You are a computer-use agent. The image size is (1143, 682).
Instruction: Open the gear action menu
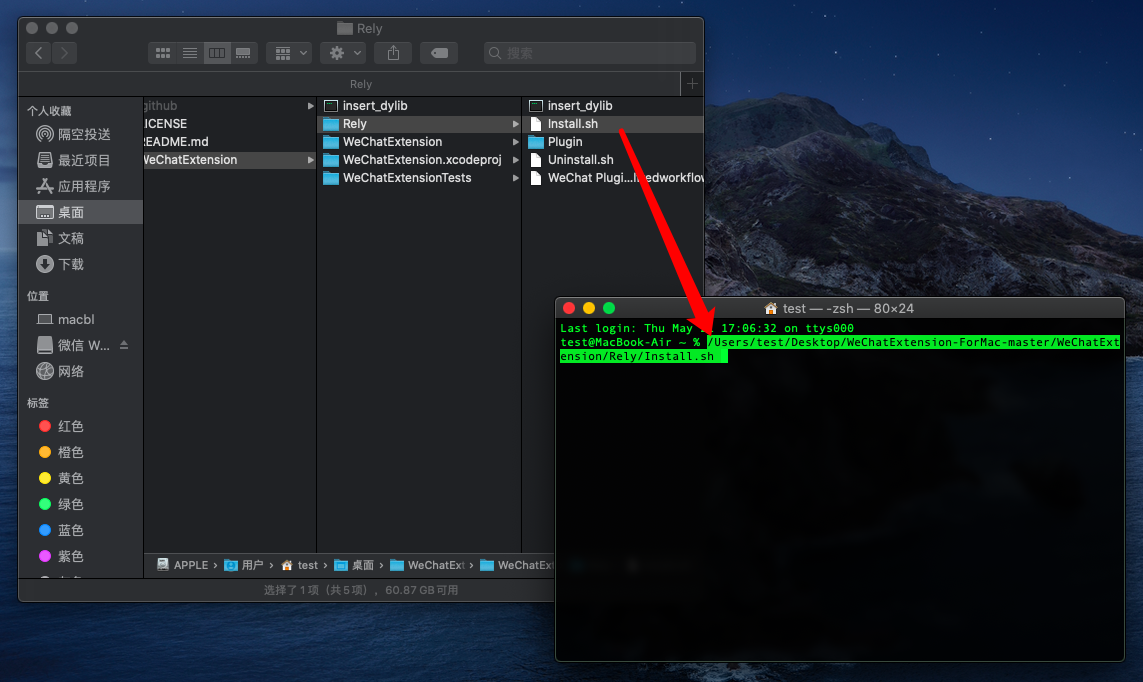click(343, 52)
